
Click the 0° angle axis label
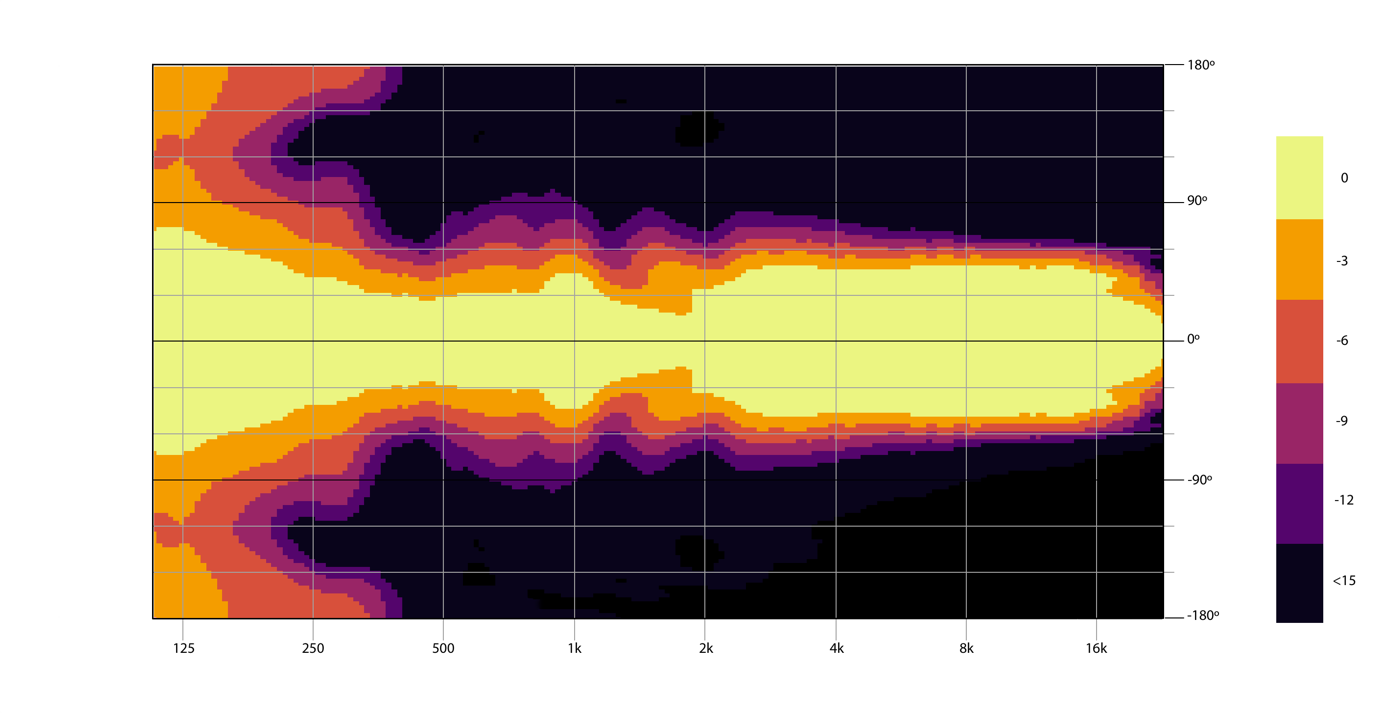pos(1193,340)
